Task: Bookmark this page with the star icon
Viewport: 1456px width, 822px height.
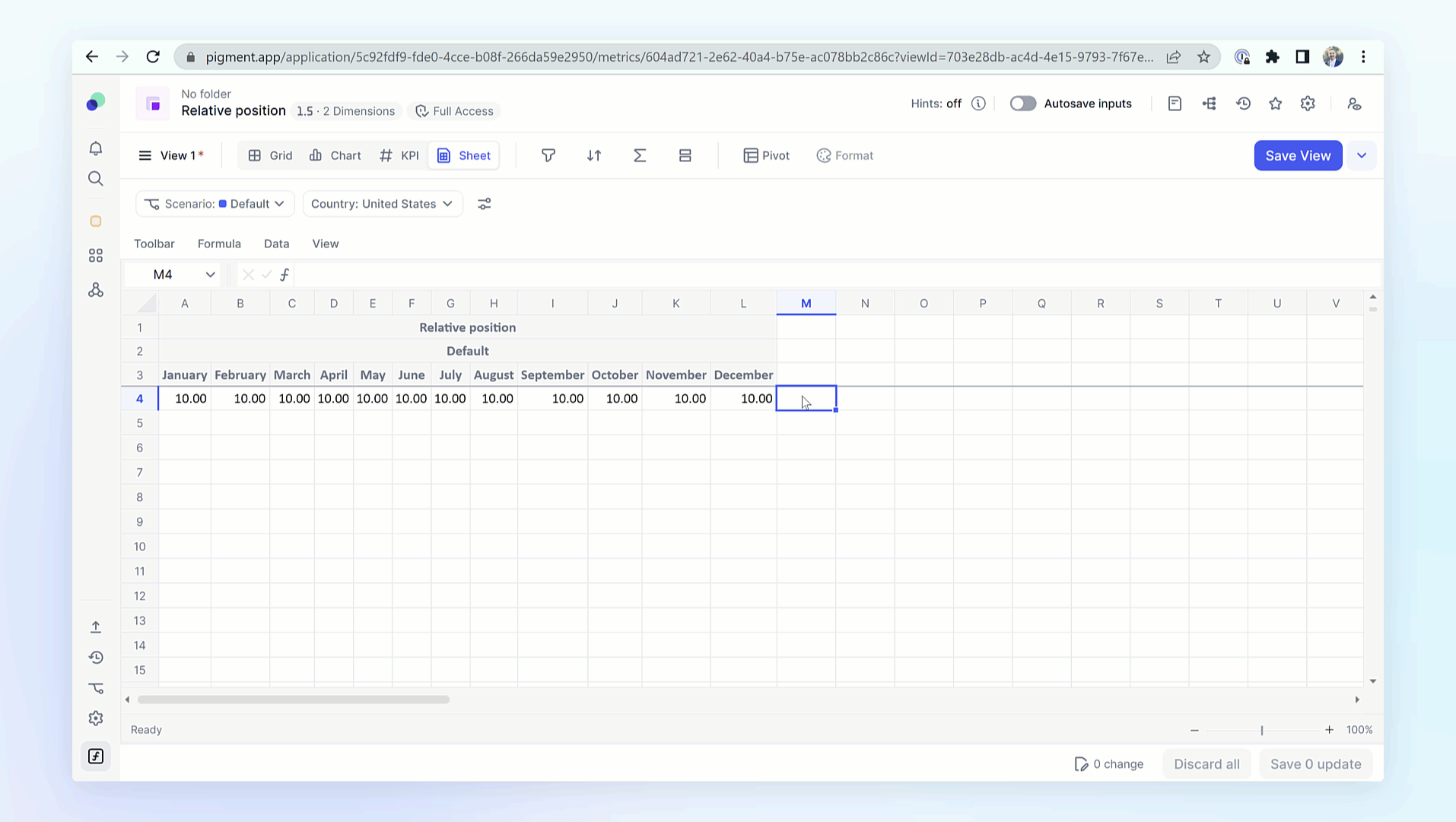Action: (1203, 57)
